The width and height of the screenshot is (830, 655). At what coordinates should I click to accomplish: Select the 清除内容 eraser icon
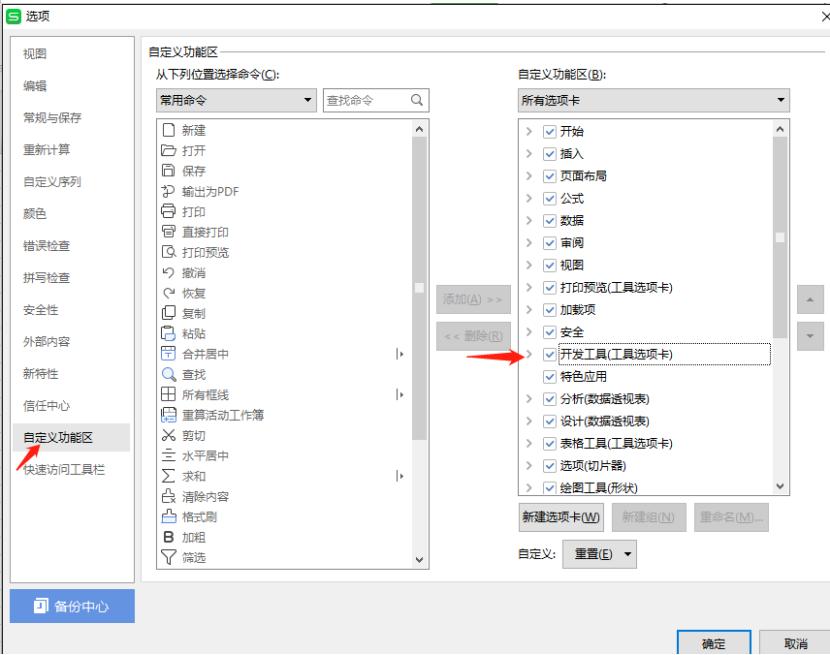pos(168,496)
